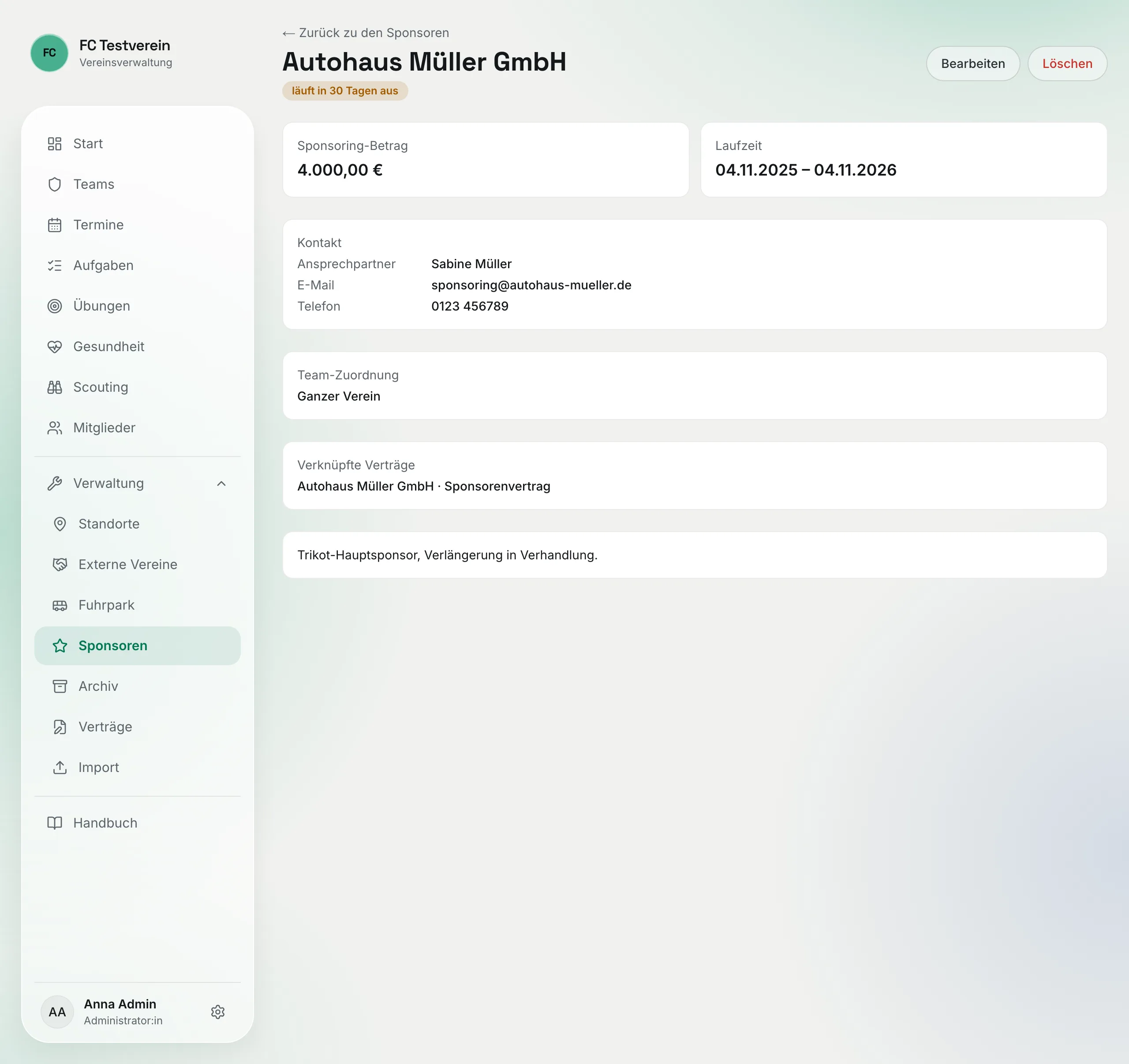Click the Ganzer Verein team assignment
Screen dimensions: 1129x1064
pos(338,397)
